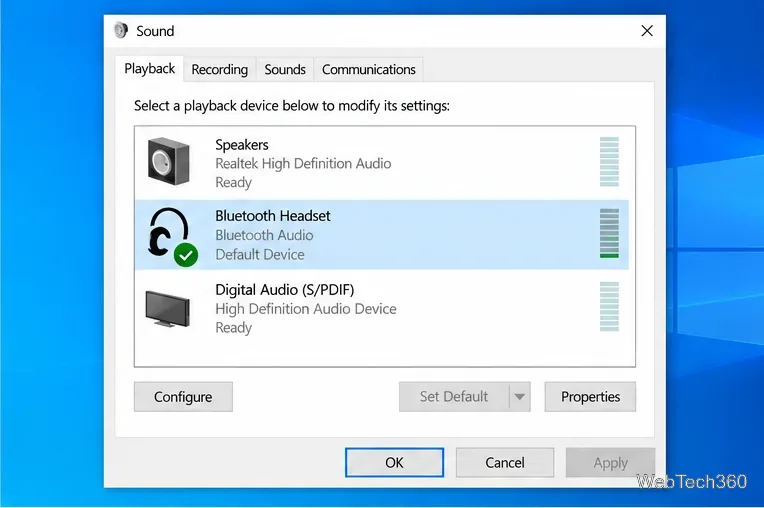The width and height of the screenshot is (764, 508).
Task: Click the Speakers volume level meter
Action: tap(609, 162)
